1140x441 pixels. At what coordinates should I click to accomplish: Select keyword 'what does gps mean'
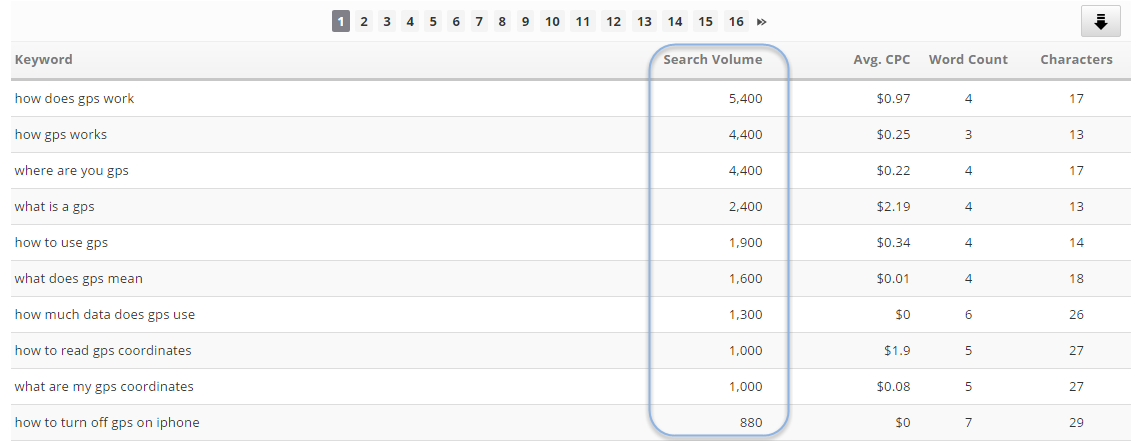(x=78, y=278)
